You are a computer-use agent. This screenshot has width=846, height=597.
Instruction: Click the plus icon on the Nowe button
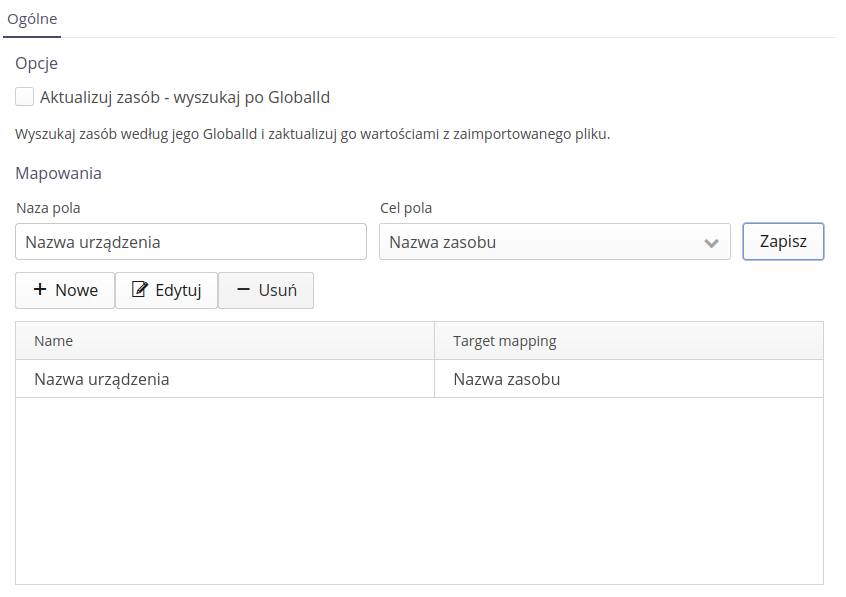[x=40, y=290]
